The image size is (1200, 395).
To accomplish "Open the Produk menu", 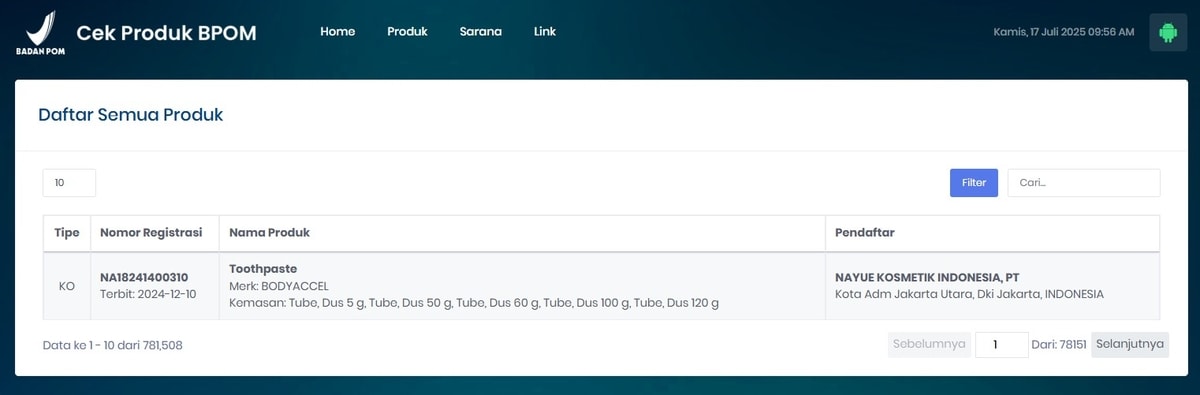I will (407, 31).
